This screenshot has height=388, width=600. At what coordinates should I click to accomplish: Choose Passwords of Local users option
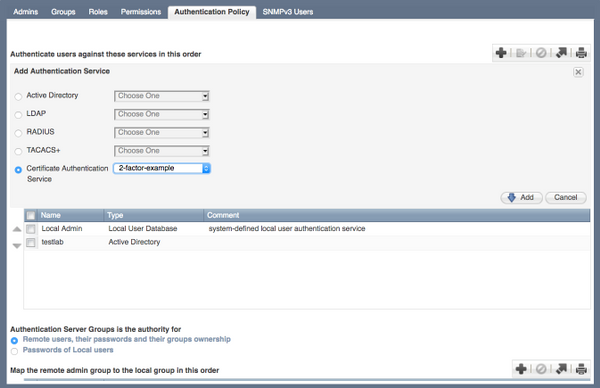(x=14, y=351)
